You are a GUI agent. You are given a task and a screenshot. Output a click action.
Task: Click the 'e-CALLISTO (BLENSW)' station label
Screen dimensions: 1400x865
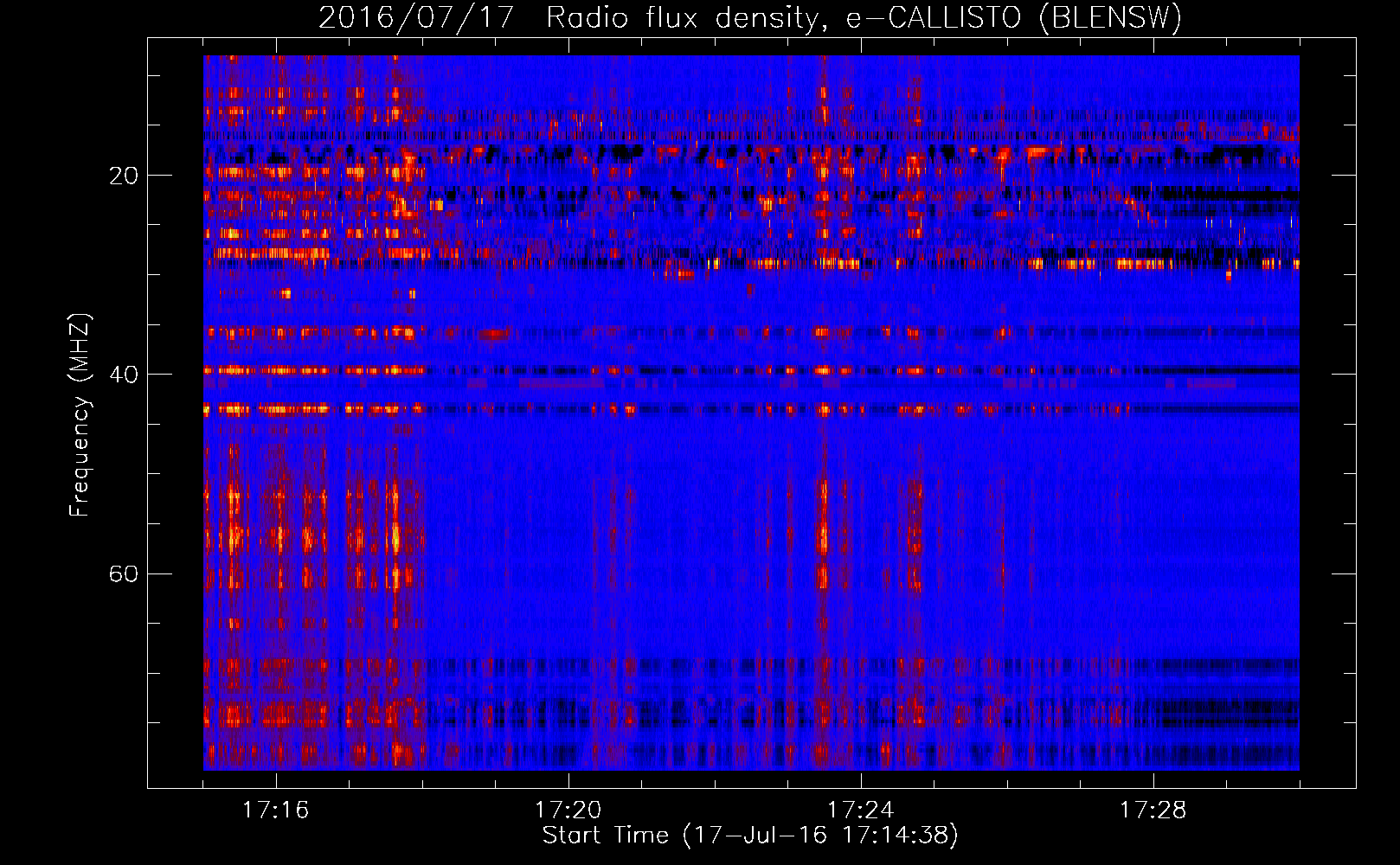(1013, 17)
